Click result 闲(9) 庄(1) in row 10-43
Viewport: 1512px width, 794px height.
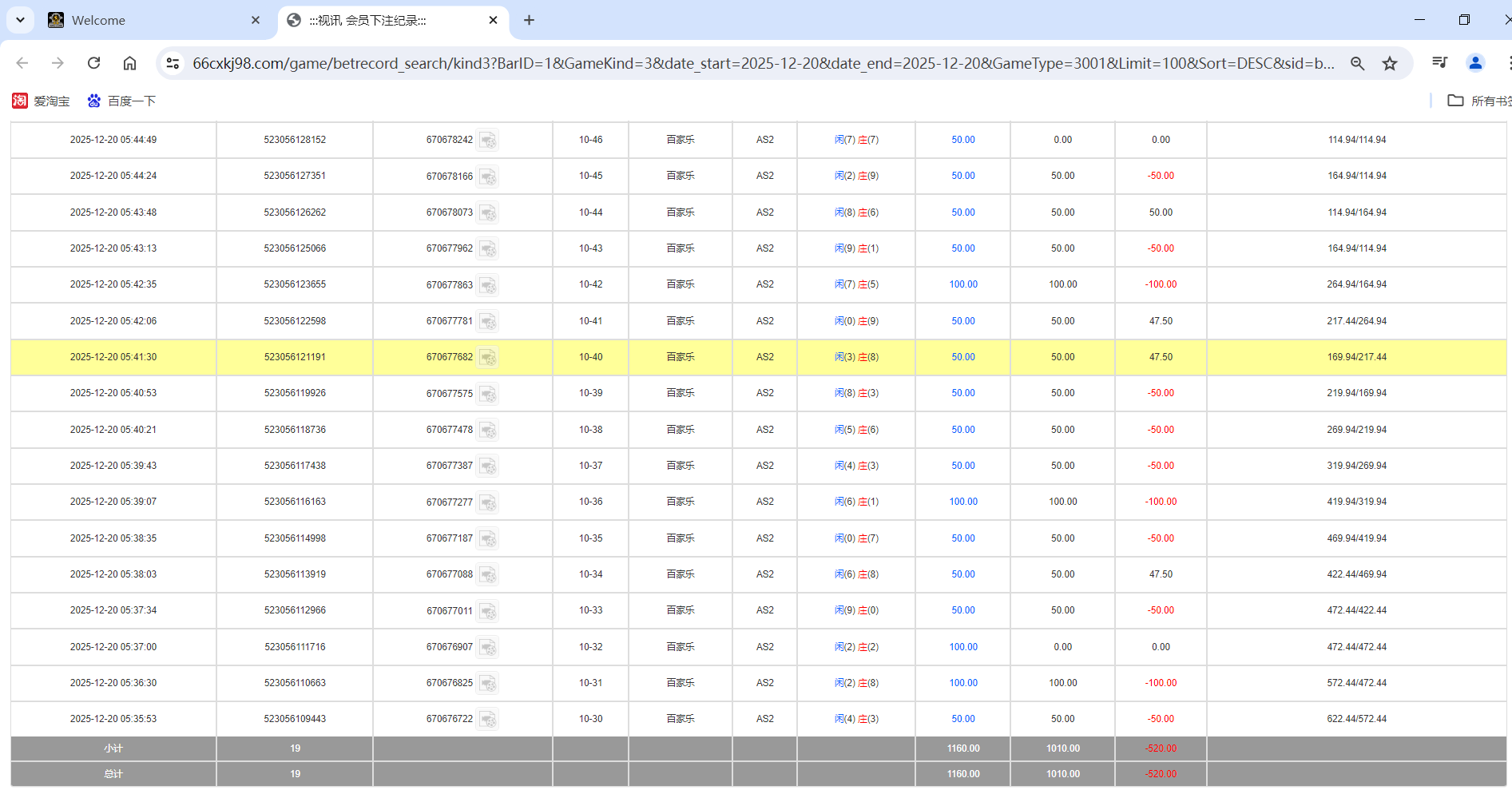(x=856, y=248)
